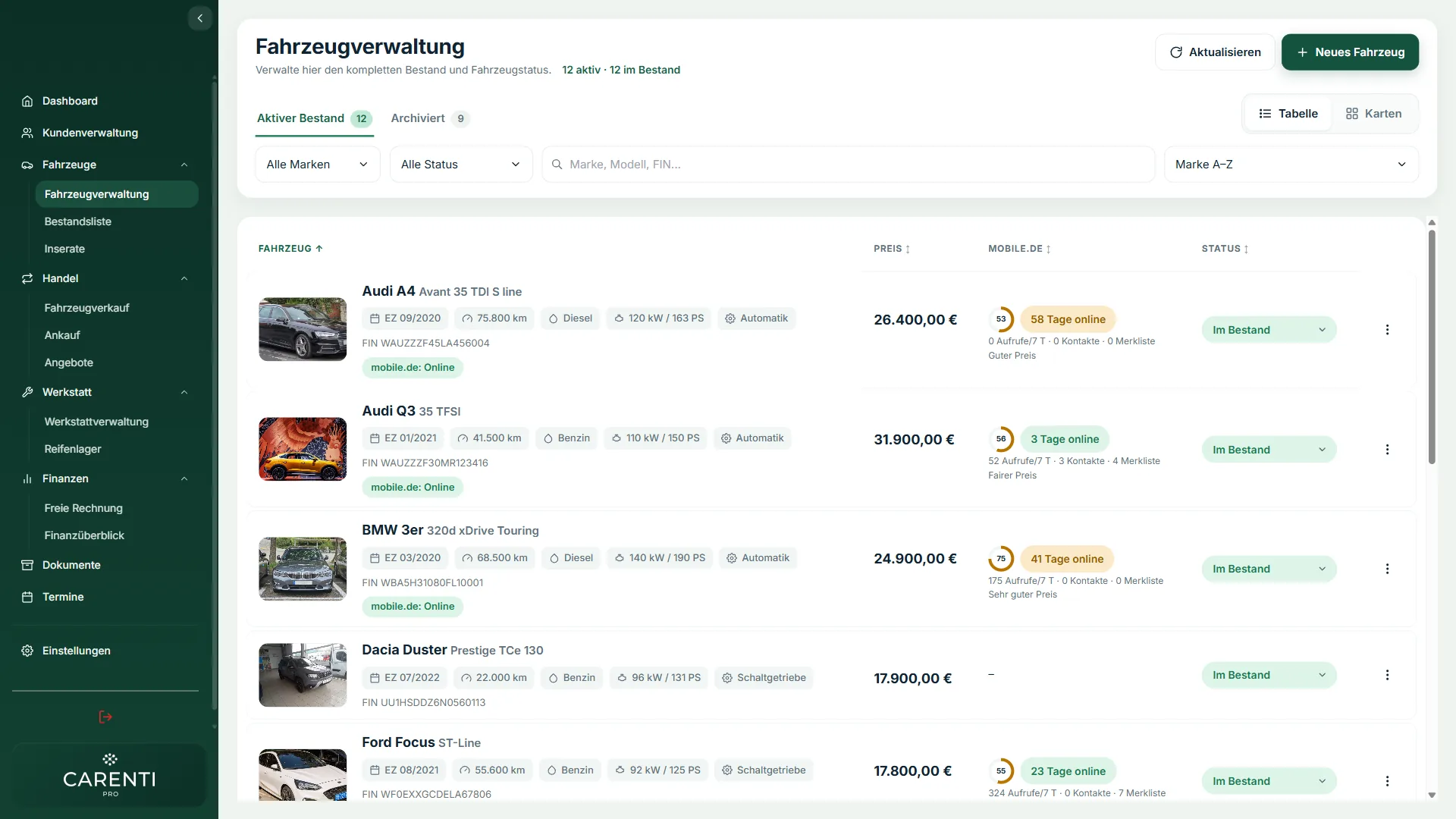Image resolution: width=1456 pixels, height=819 pixels.
Task: Open the Audi Q3 row three-dot menu
Action: click(x=1387, y=450)
